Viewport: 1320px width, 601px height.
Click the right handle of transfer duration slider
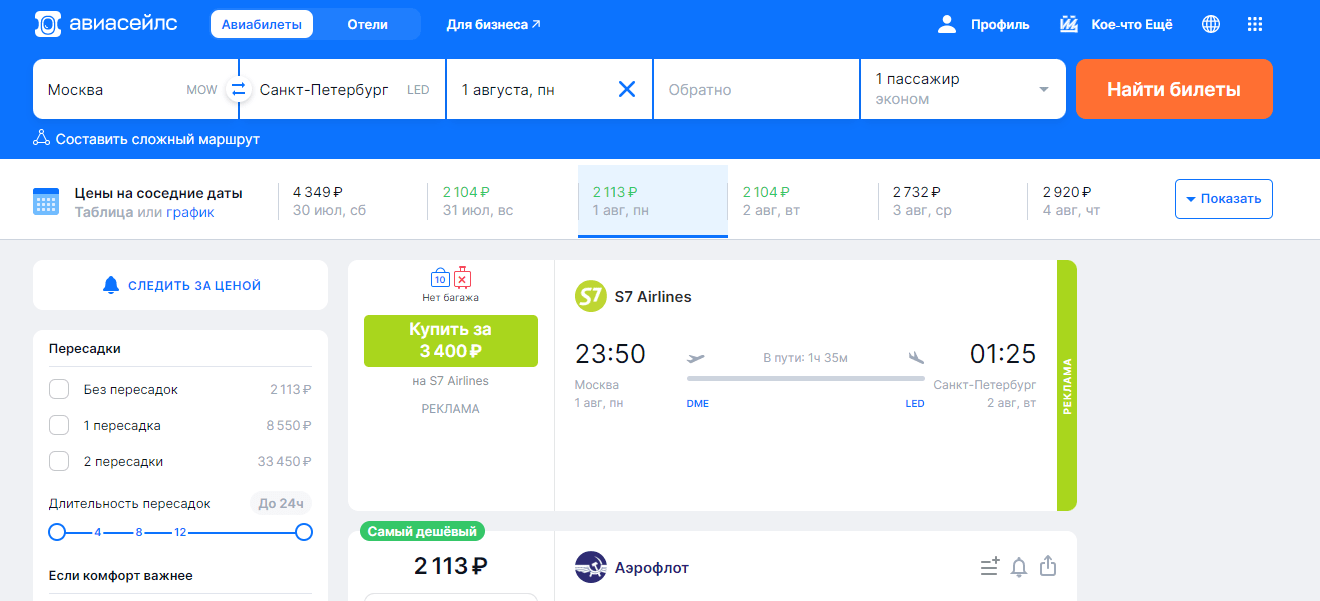pyautogui.click(x=304, y=532)
